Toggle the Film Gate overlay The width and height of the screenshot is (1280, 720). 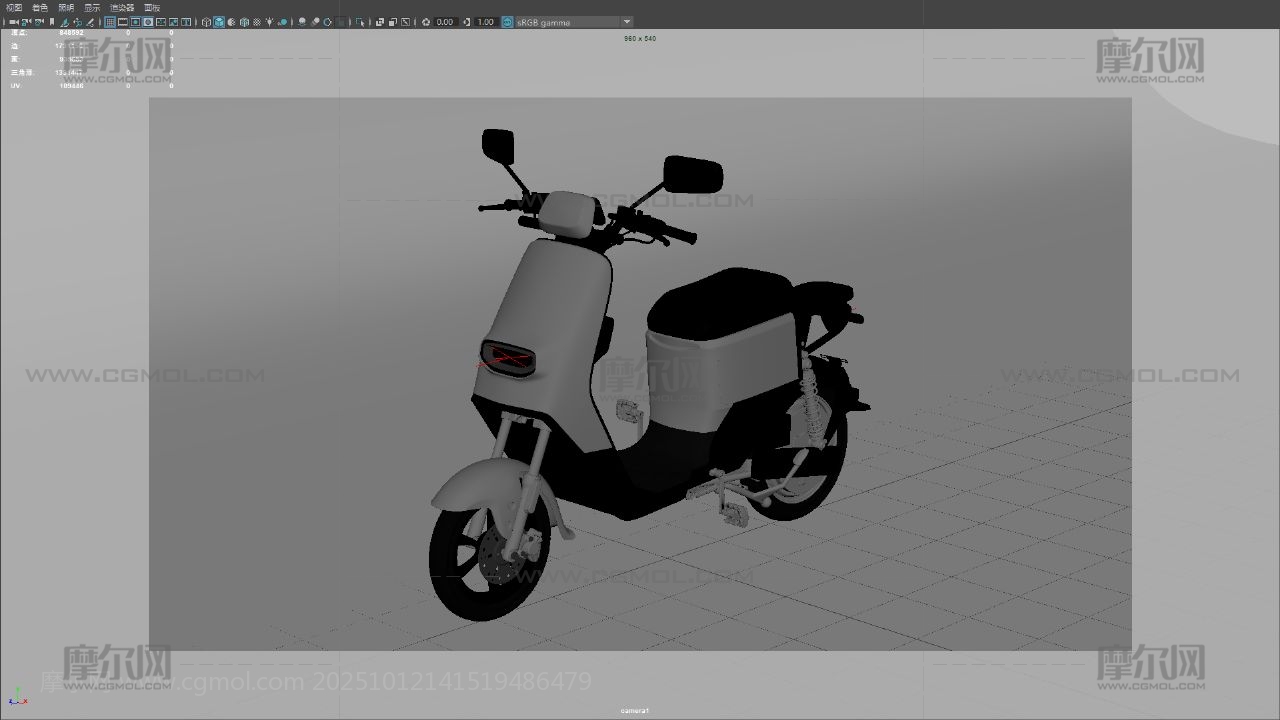pyautogui.click(x=123, y=22)
